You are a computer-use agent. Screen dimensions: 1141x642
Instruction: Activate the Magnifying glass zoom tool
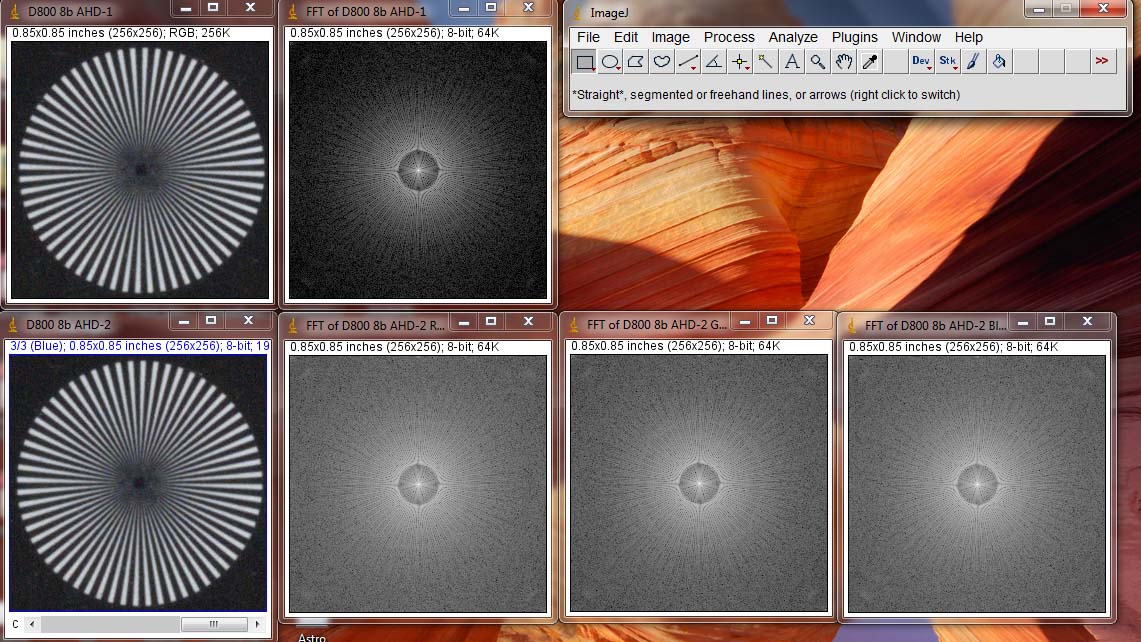[818, 62]
